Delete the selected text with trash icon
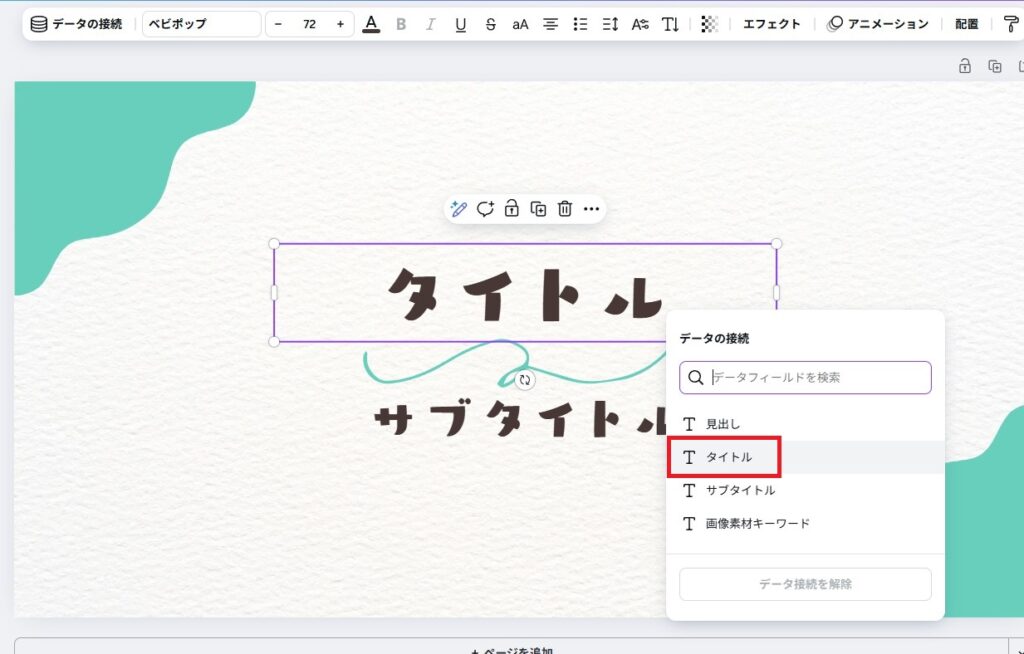 click(565, 209)
